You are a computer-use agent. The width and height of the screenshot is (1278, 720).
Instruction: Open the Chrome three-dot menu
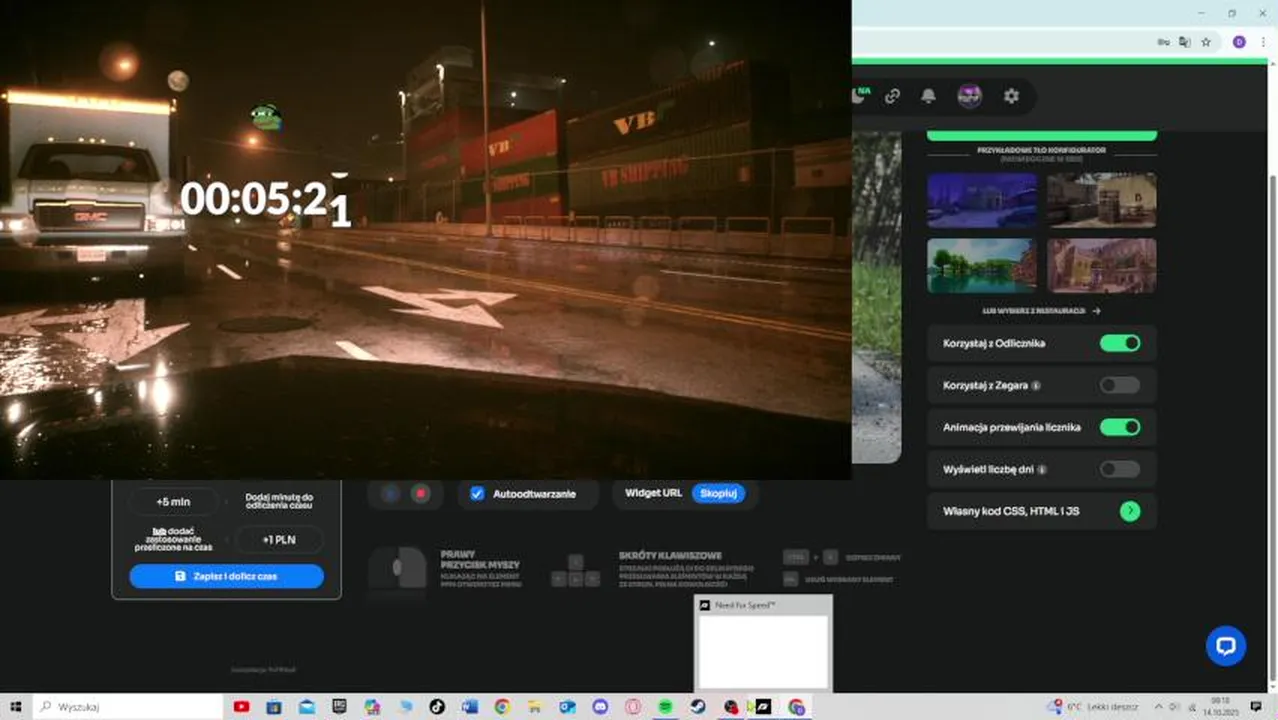tap(1263, 42)
